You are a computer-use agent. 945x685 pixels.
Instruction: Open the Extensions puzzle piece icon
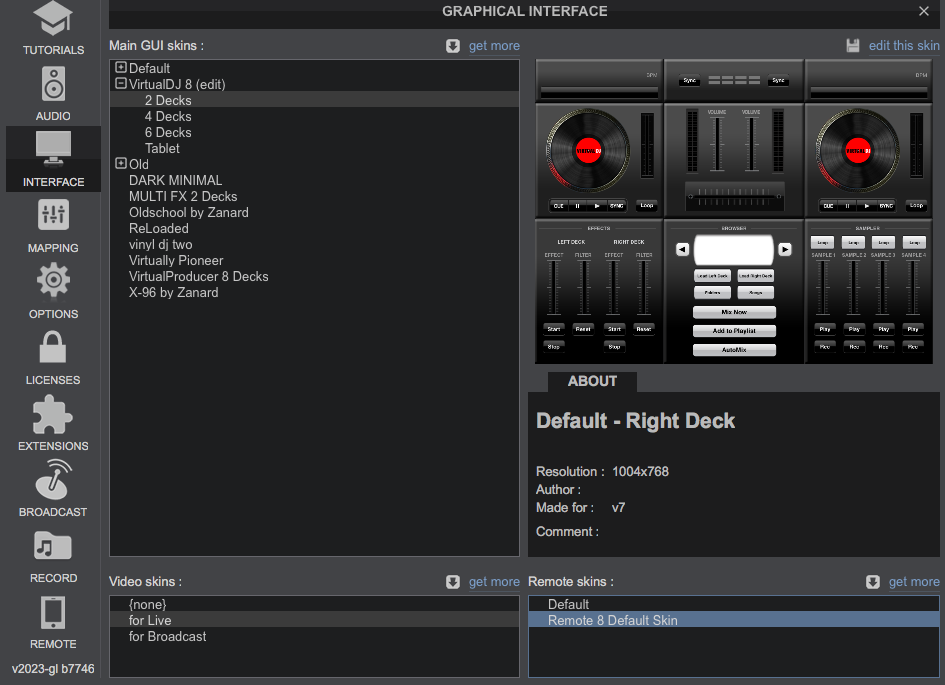(53, 414)
